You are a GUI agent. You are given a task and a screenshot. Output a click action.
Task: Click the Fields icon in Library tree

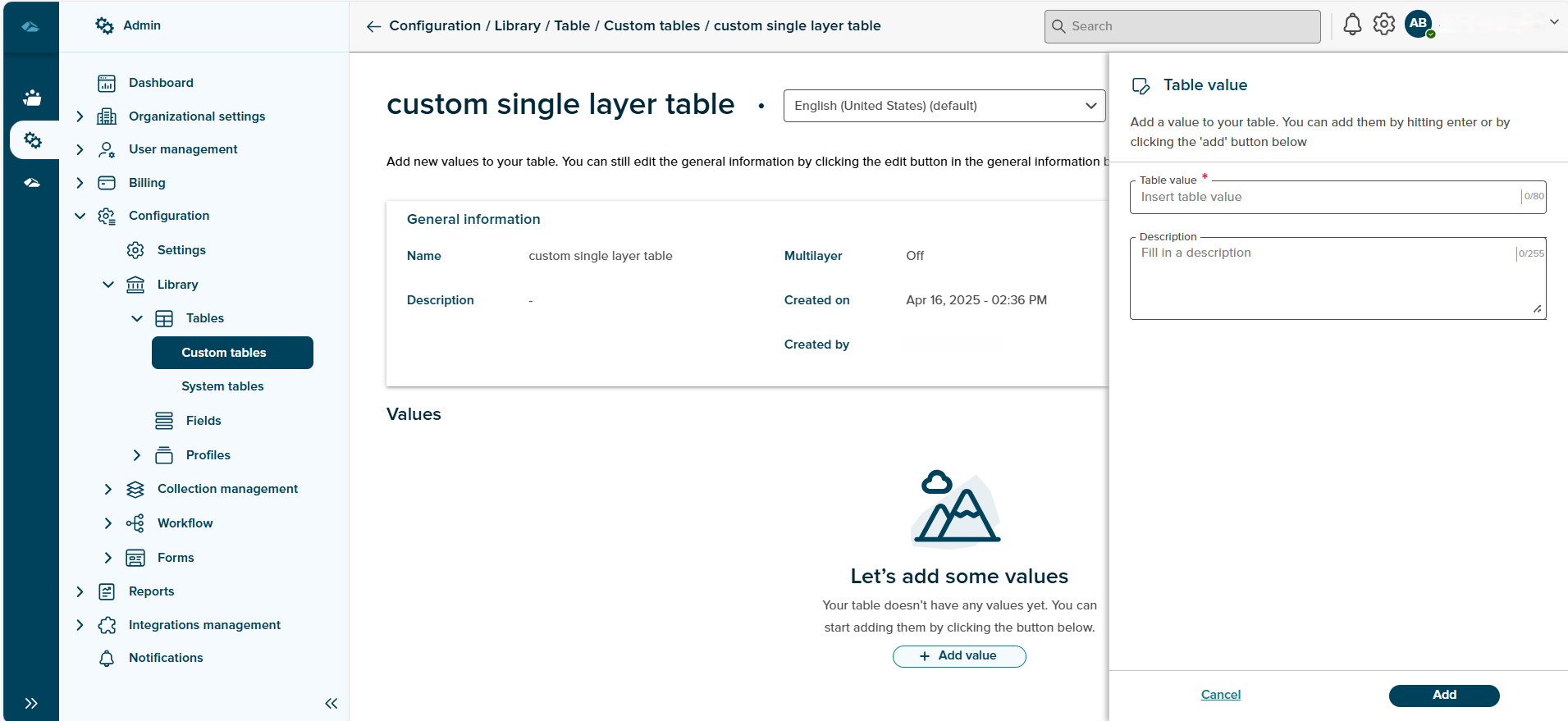point(164,421)
